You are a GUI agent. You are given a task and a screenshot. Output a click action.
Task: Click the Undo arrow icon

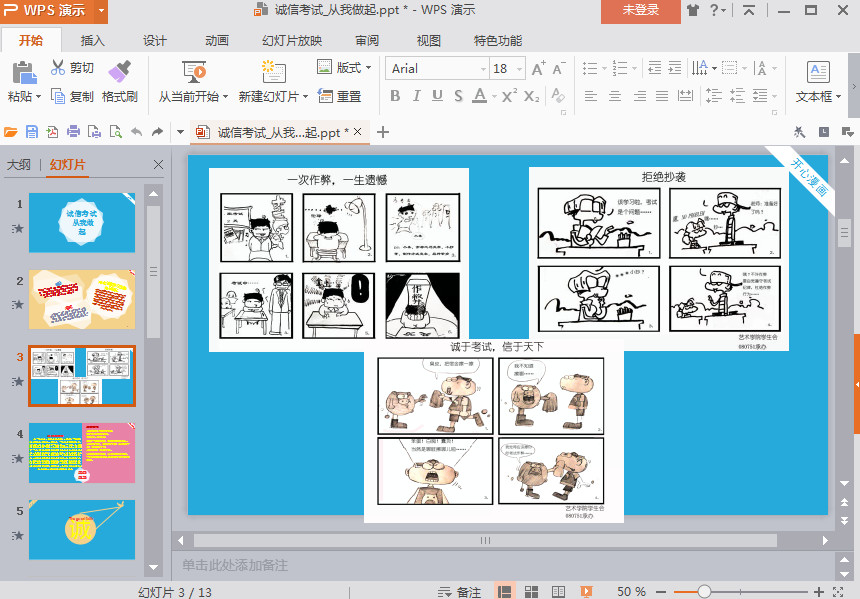[137, 132]
